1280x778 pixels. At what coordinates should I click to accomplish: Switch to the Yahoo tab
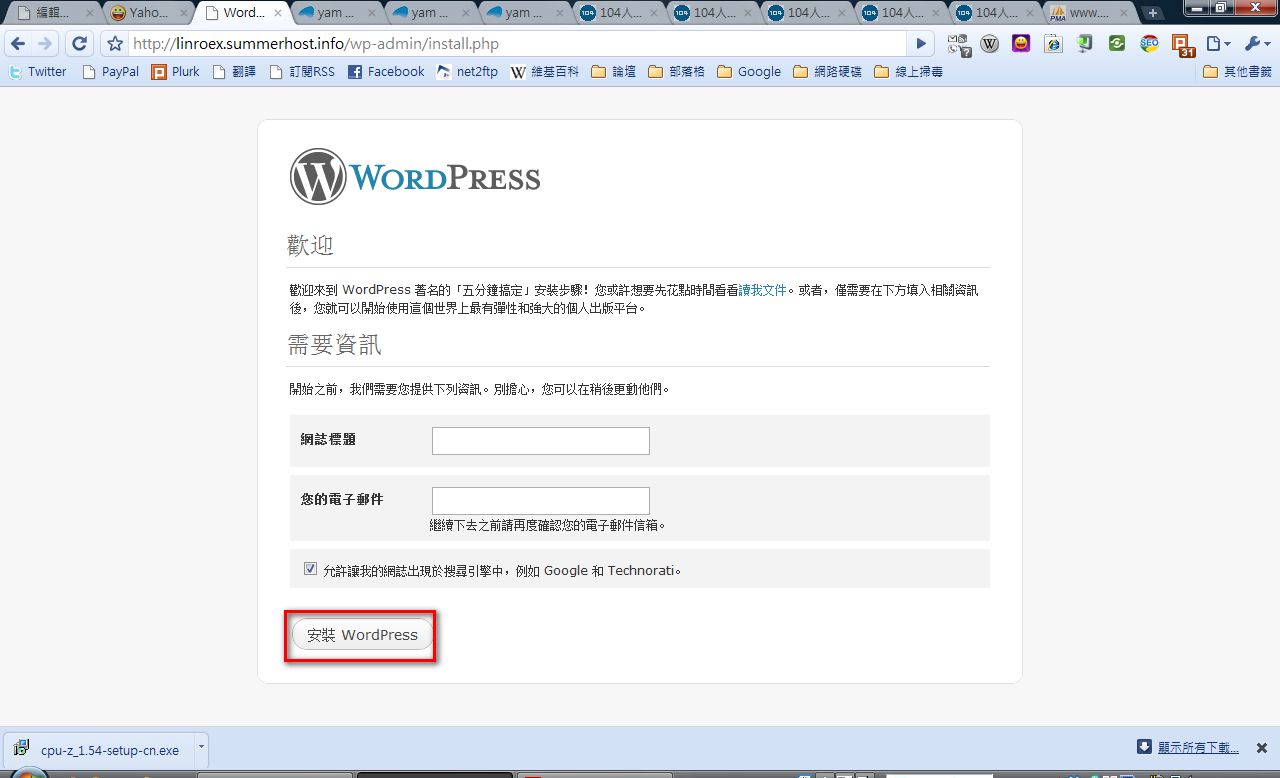pyautogui.click(x=148, y=13)
